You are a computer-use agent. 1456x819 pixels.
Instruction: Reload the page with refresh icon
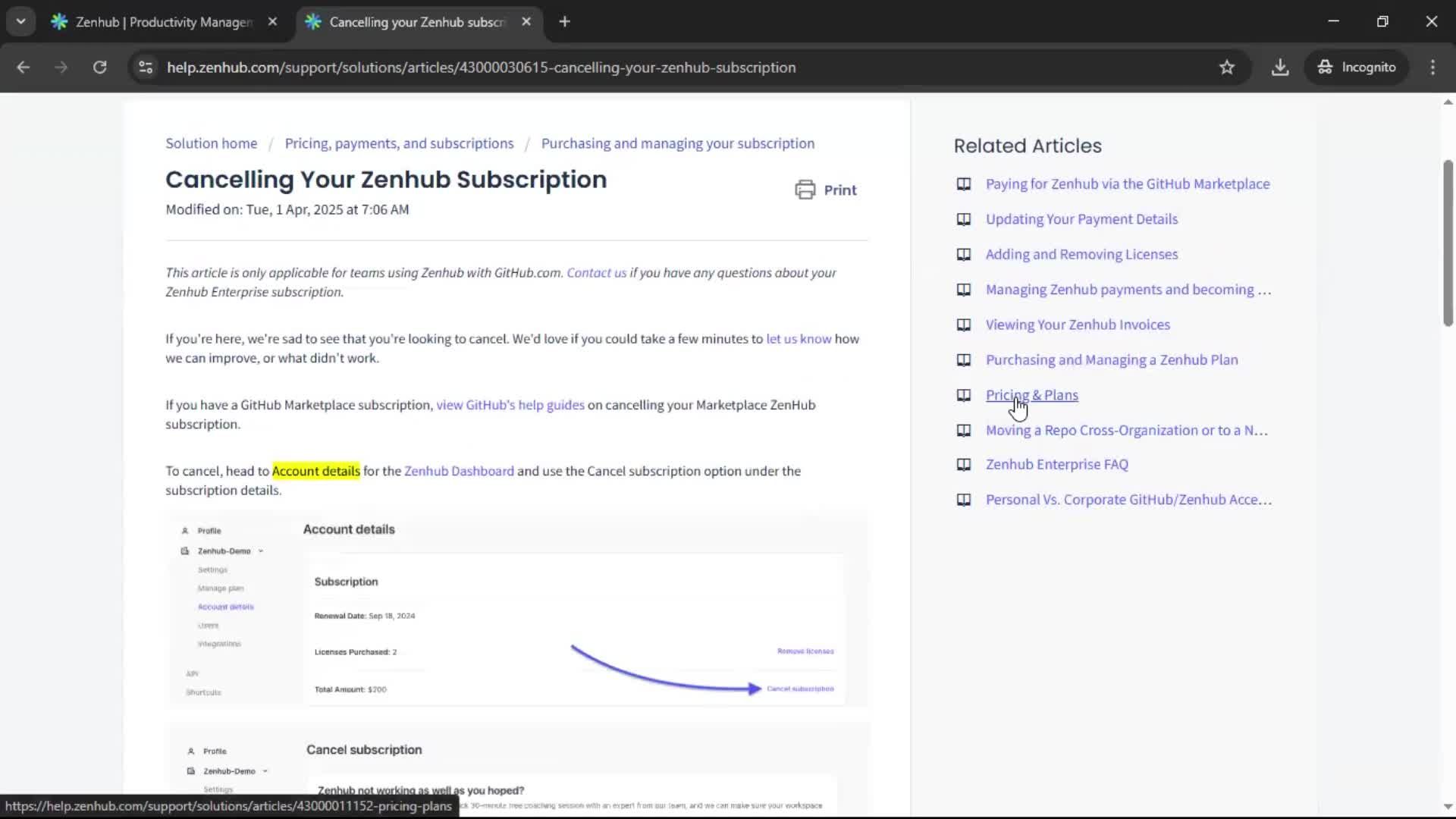click(99, 67)
